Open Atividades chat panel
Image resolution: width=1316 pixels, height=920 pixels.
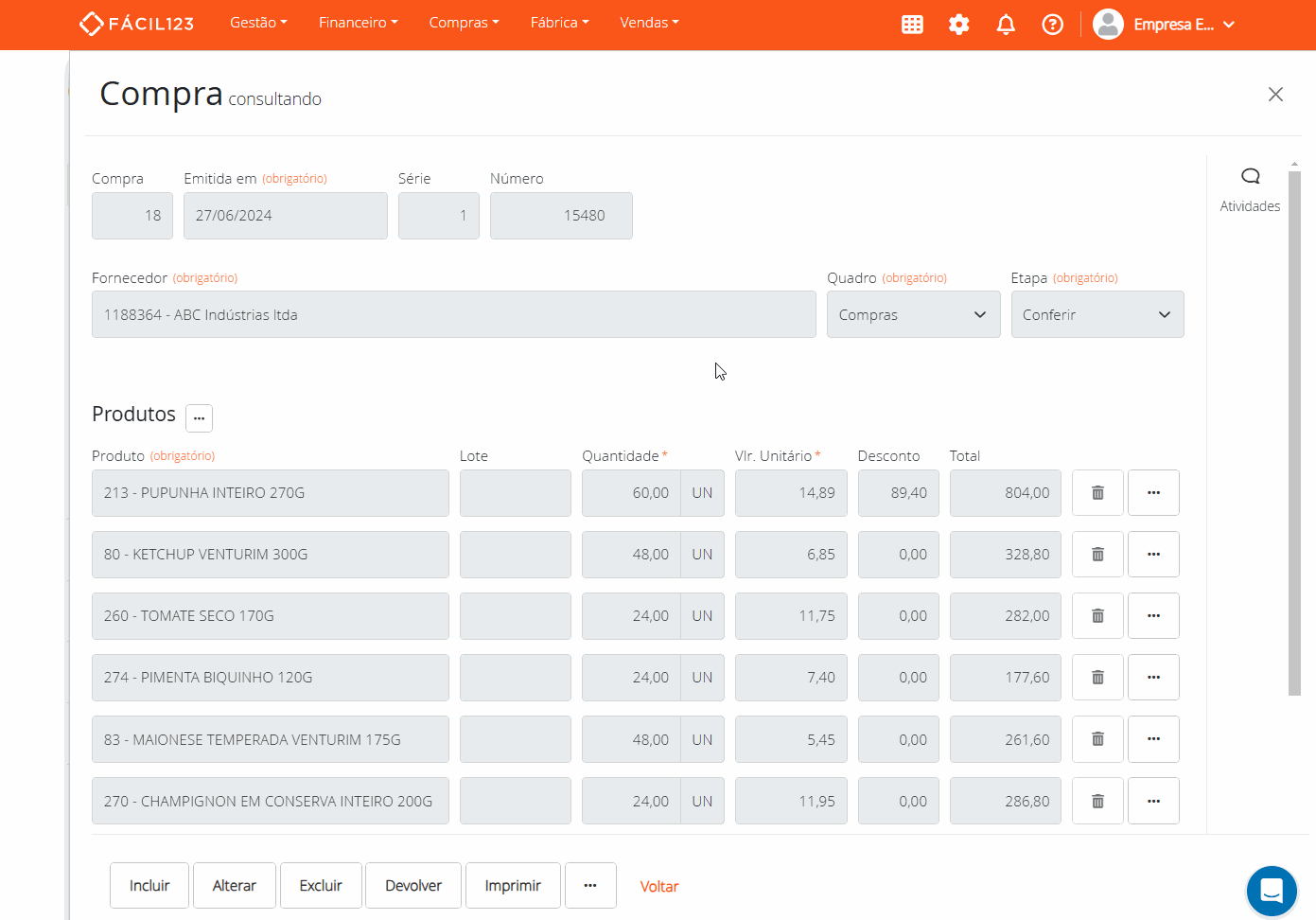[x=1250, y=189]
